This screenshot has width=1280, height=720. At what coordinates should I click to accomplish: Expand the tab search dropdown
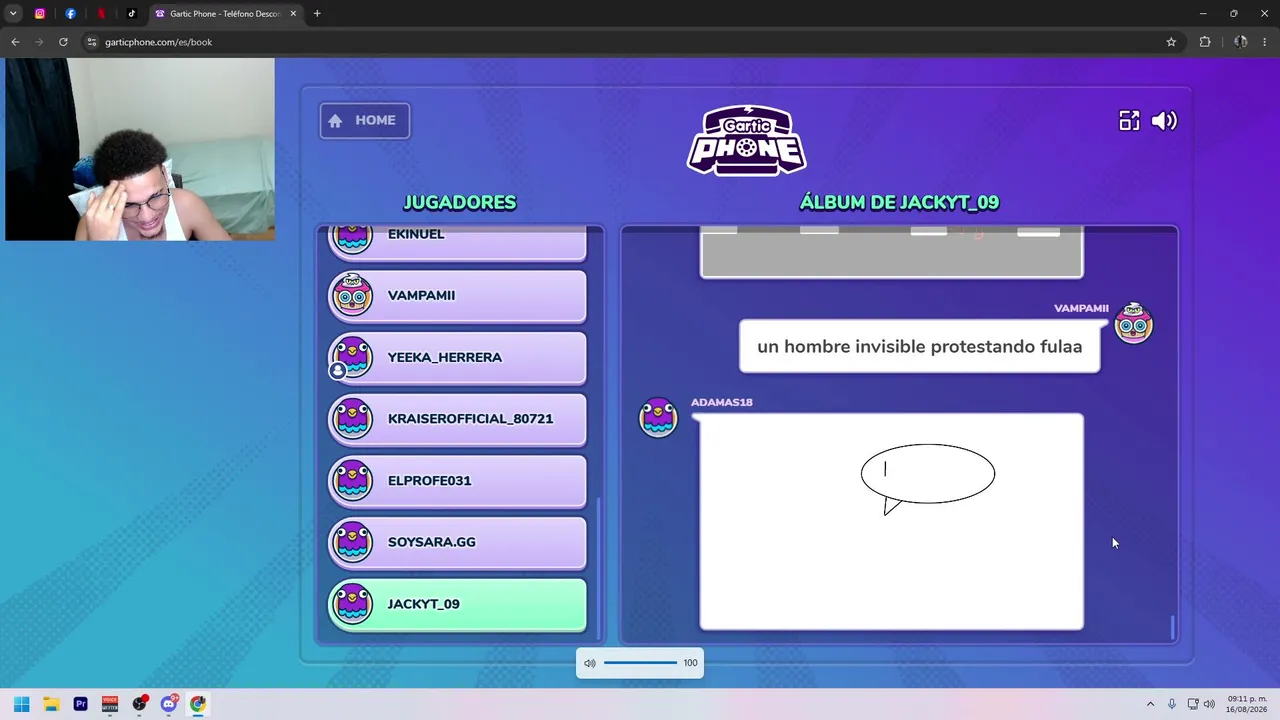(x=13, y=14)
